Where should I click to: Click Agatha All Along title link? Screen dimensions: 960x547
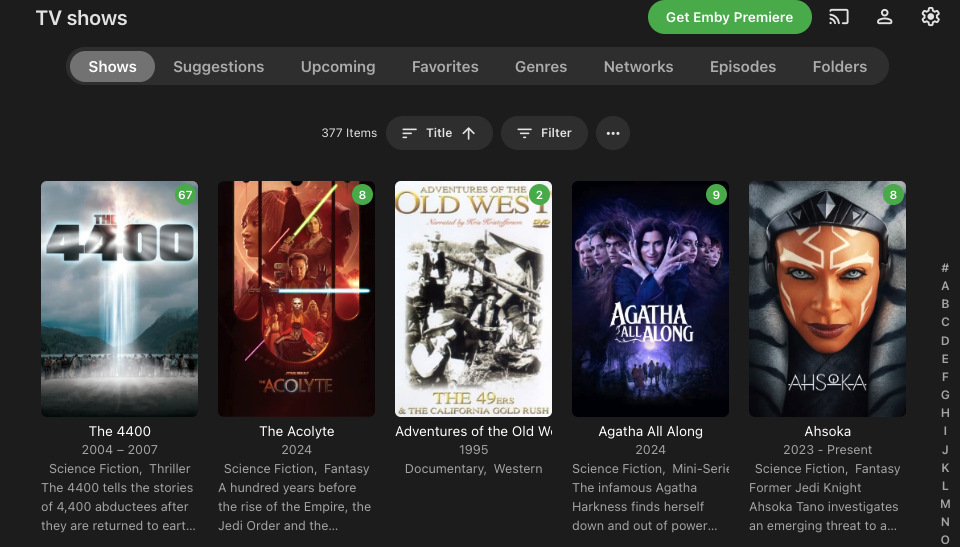pos(650,431)
